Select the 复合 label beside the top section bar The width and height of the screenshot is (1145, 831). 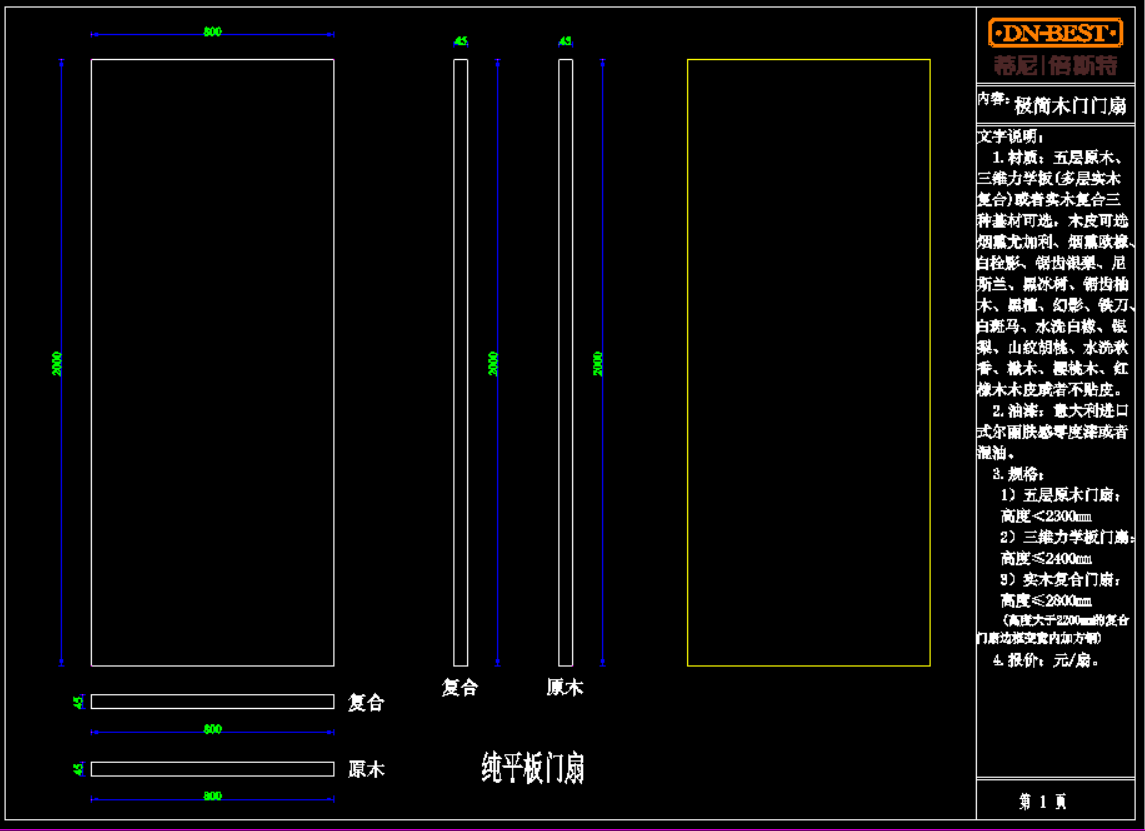(366, 703)
